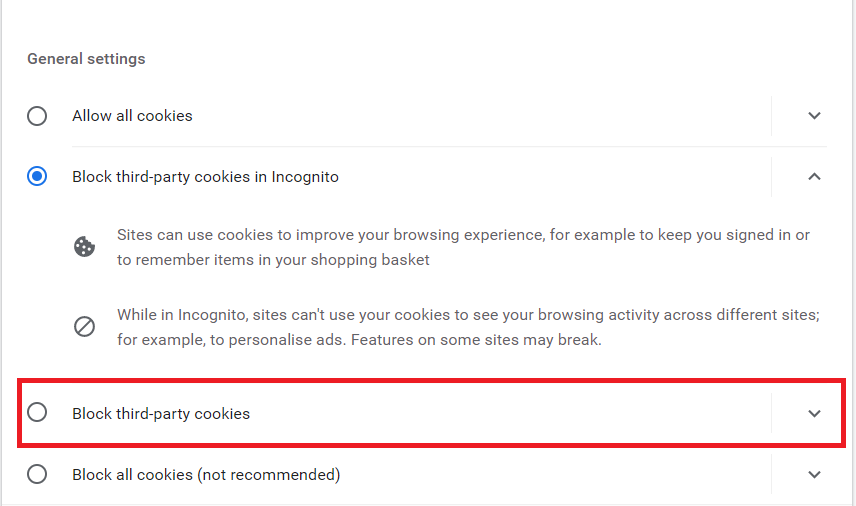Click the Incognito browsing activity description text
The image size is (856, 506).
pyautogui.click(x=468, y=327)
